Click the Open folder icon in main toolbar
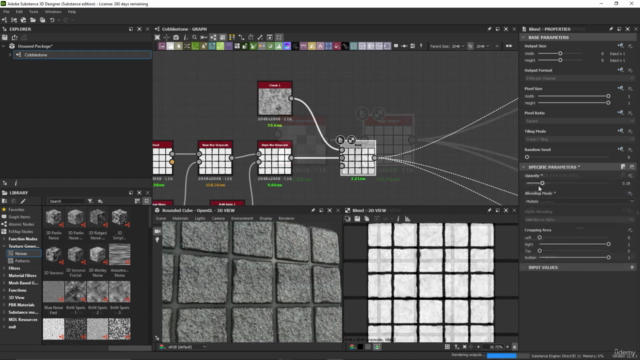640x360 pixels. point(33,20)
